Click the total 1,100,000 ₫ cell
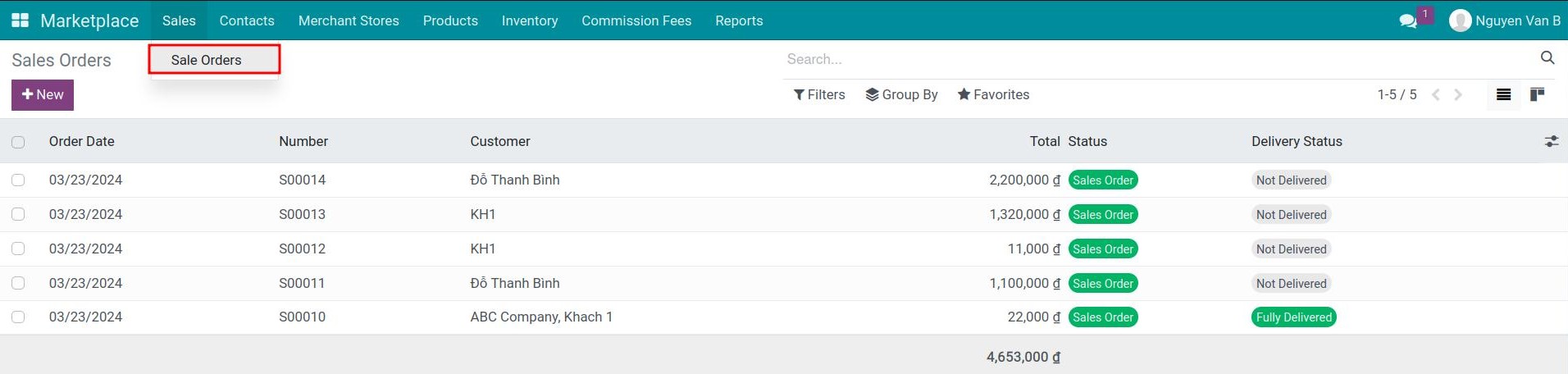Image resolution: width=1568 pixels, height=374 pixels. 1024,284
